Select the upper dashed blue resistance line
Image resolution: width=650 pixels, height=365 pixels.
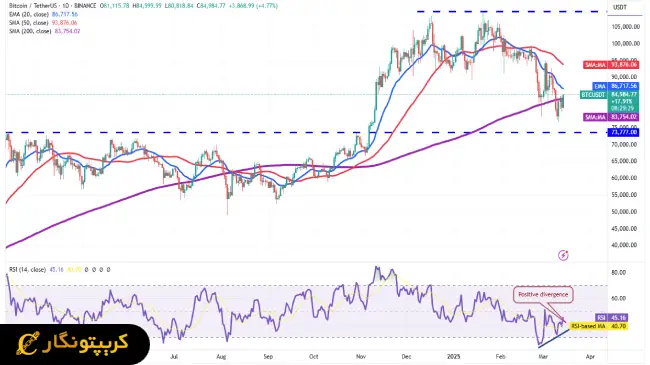pyautogui.click(x=512, y=12)
